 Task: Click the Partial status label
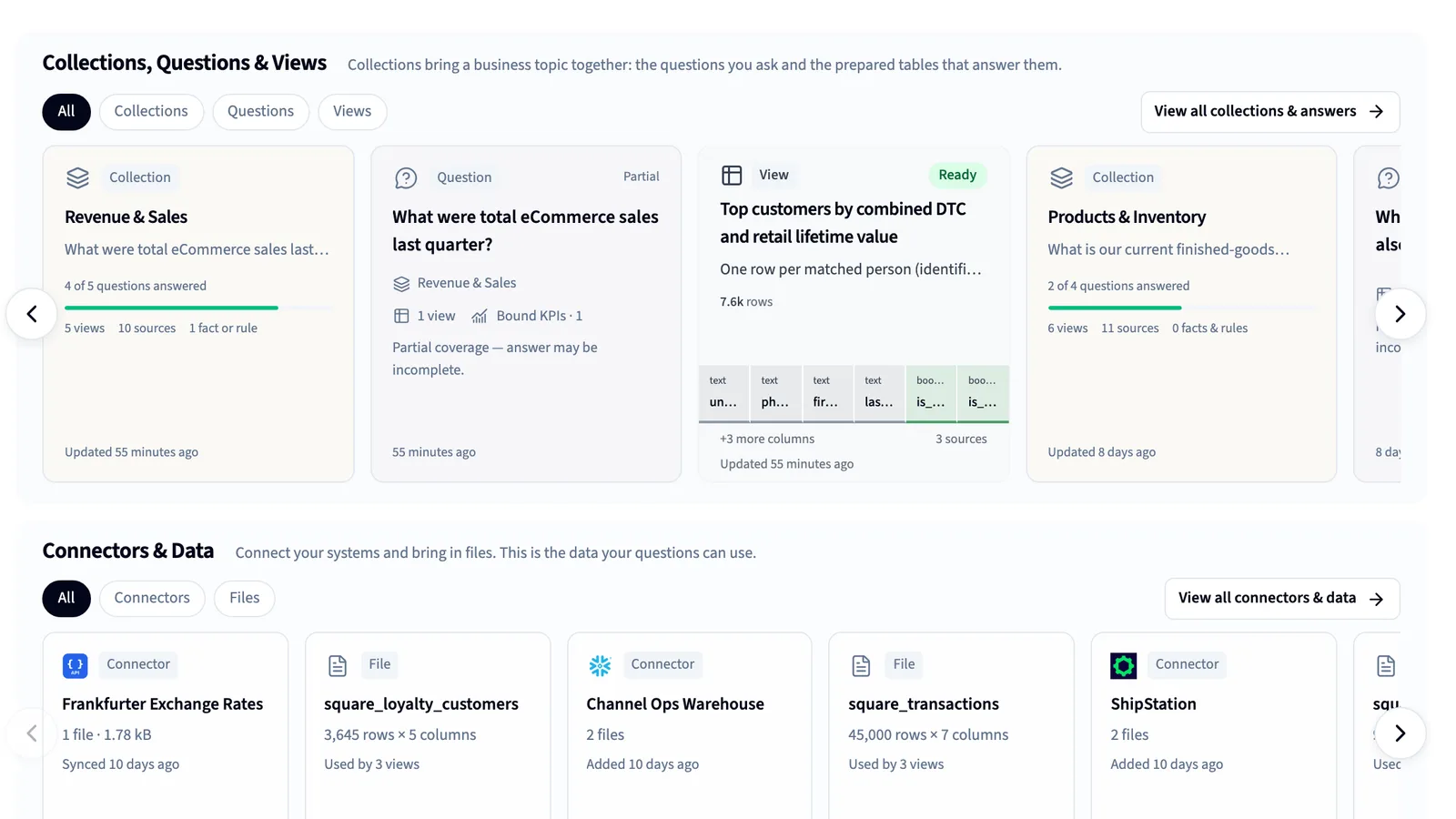point(642,177)
